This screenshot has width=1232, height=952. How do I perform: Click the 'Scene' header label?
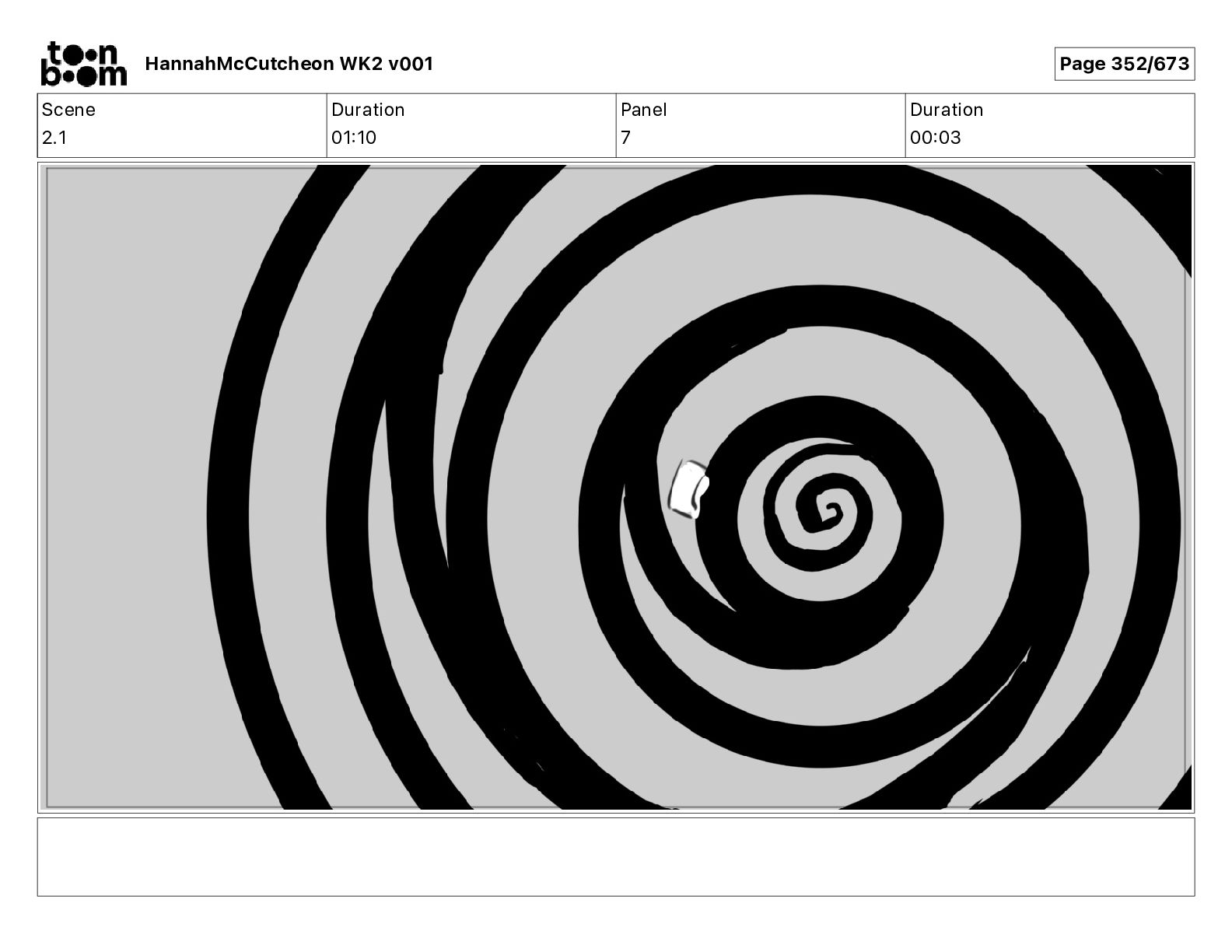click(x=68, y=110)
